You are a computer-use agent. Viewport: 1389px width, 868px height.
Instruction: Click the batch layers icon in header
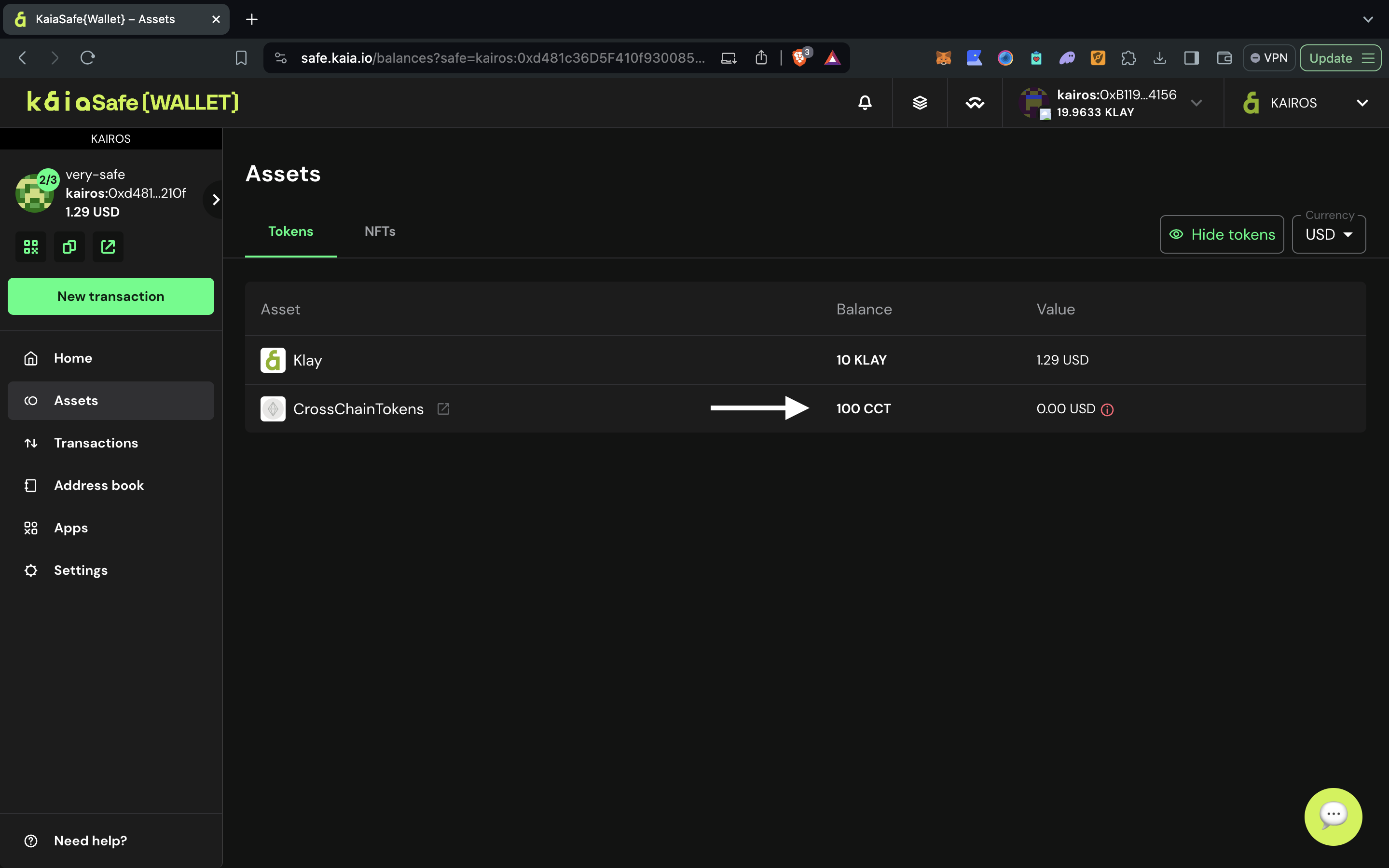[x=920, y=103]
